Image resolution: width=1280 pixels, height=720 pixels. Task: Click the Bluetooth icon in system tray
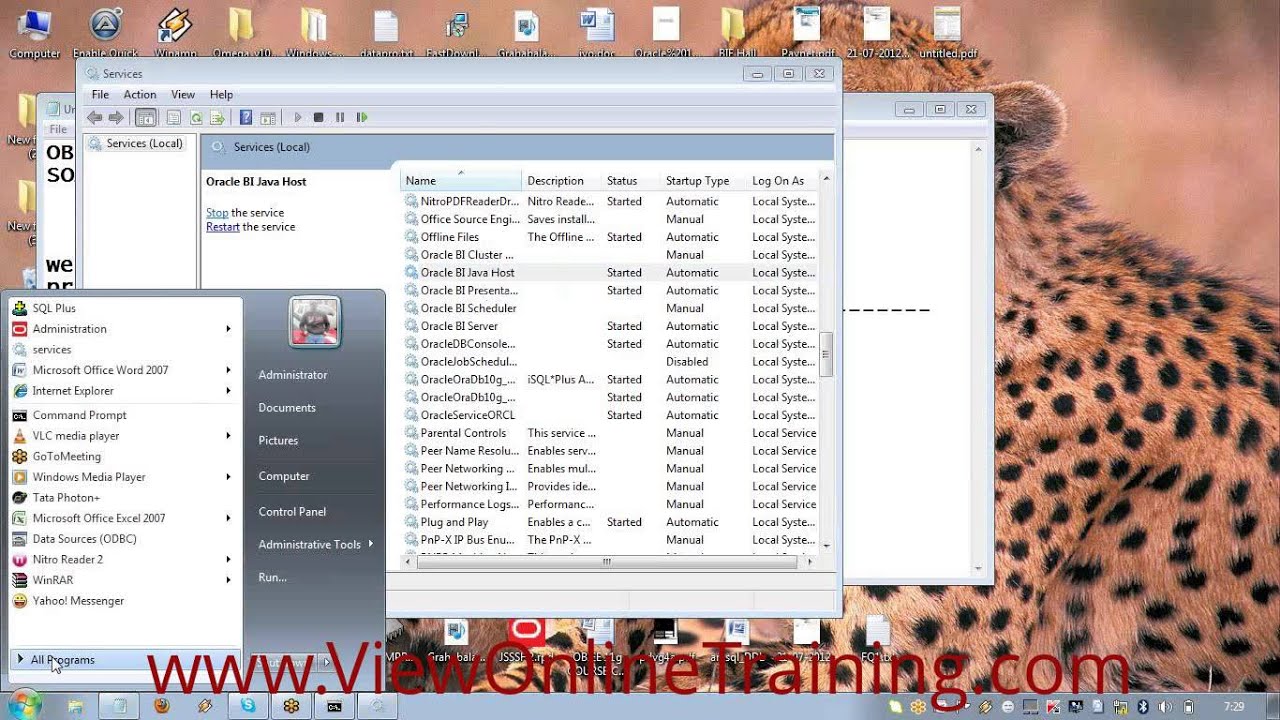tap(1144, 707)
